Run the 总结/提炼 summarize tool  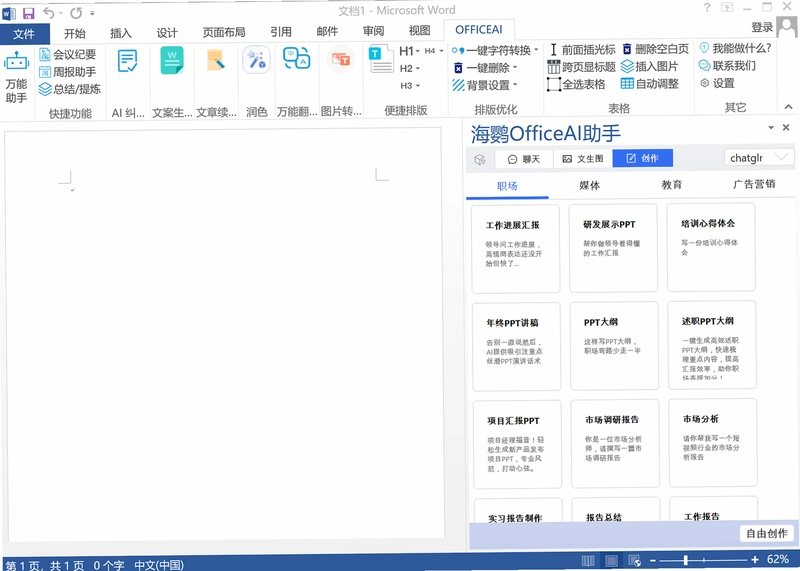pyautogui.click(x=70, y=89)
